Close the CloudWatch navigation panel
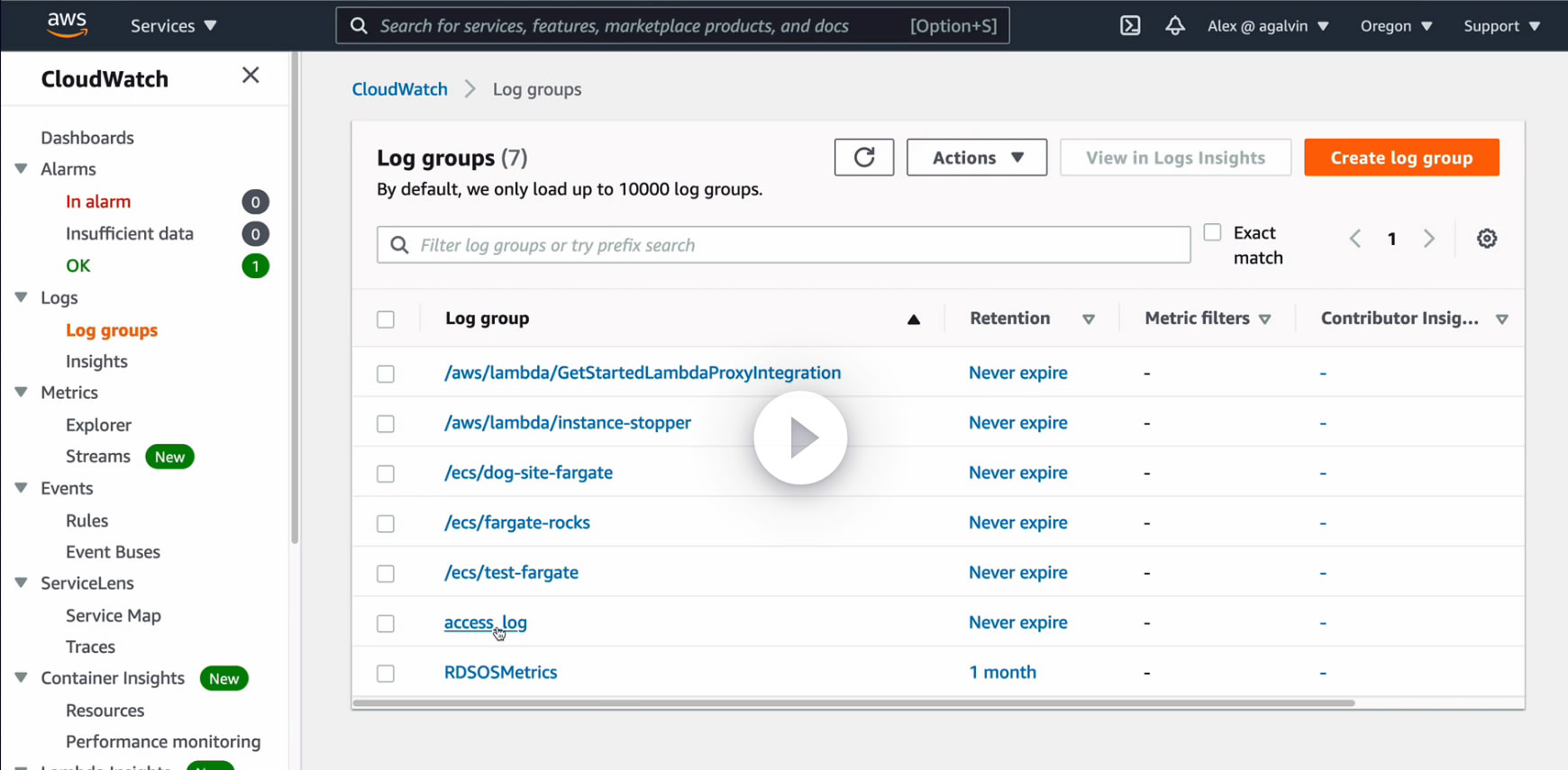Image resolution: width=1568 pixels, height=770 pixels. 251,76
